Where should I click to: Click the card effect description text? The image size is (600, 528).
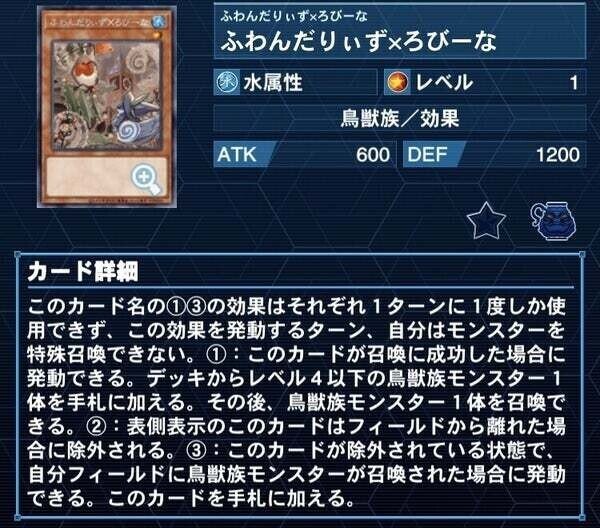click(x=297, y=403)
